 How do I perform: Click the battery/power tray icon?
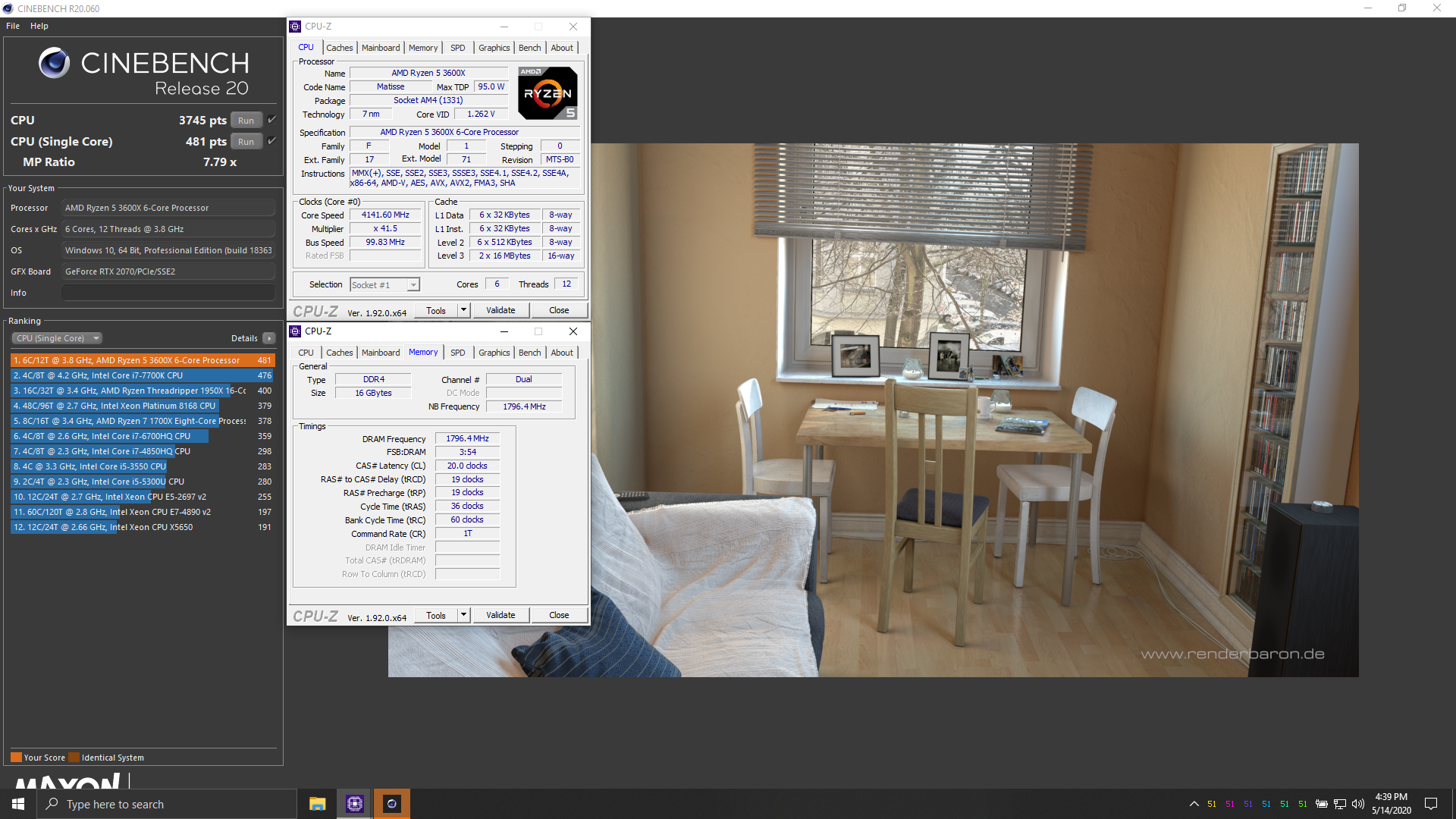1322,804
